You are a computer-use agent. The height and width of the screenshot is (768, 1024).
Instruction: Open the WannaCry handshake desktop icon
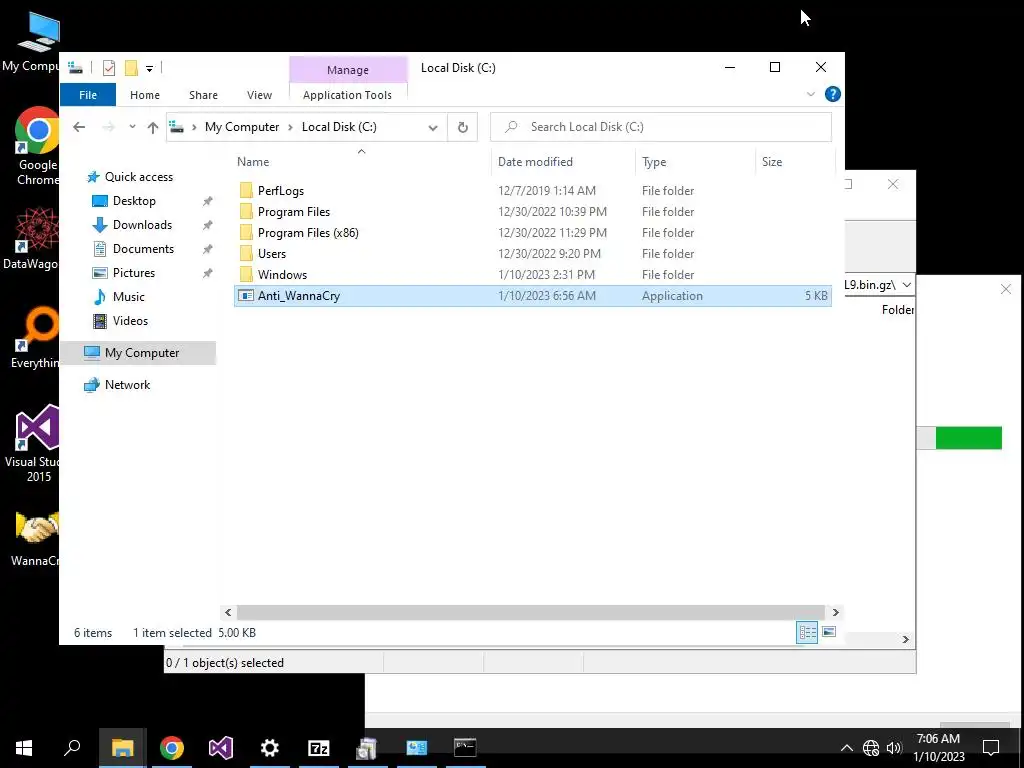[36, 537]
